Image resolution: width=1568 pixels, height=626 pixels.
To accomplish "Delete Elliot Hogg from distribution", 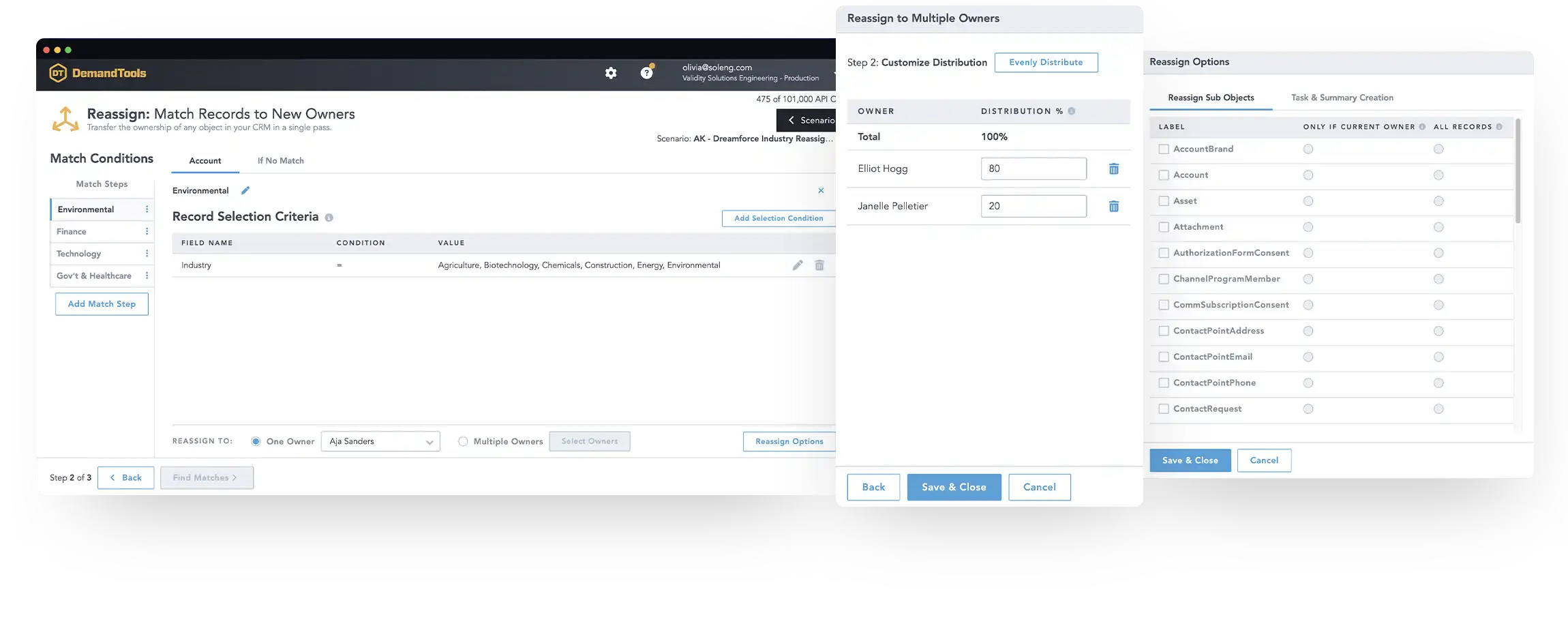I will (1114, 168).
